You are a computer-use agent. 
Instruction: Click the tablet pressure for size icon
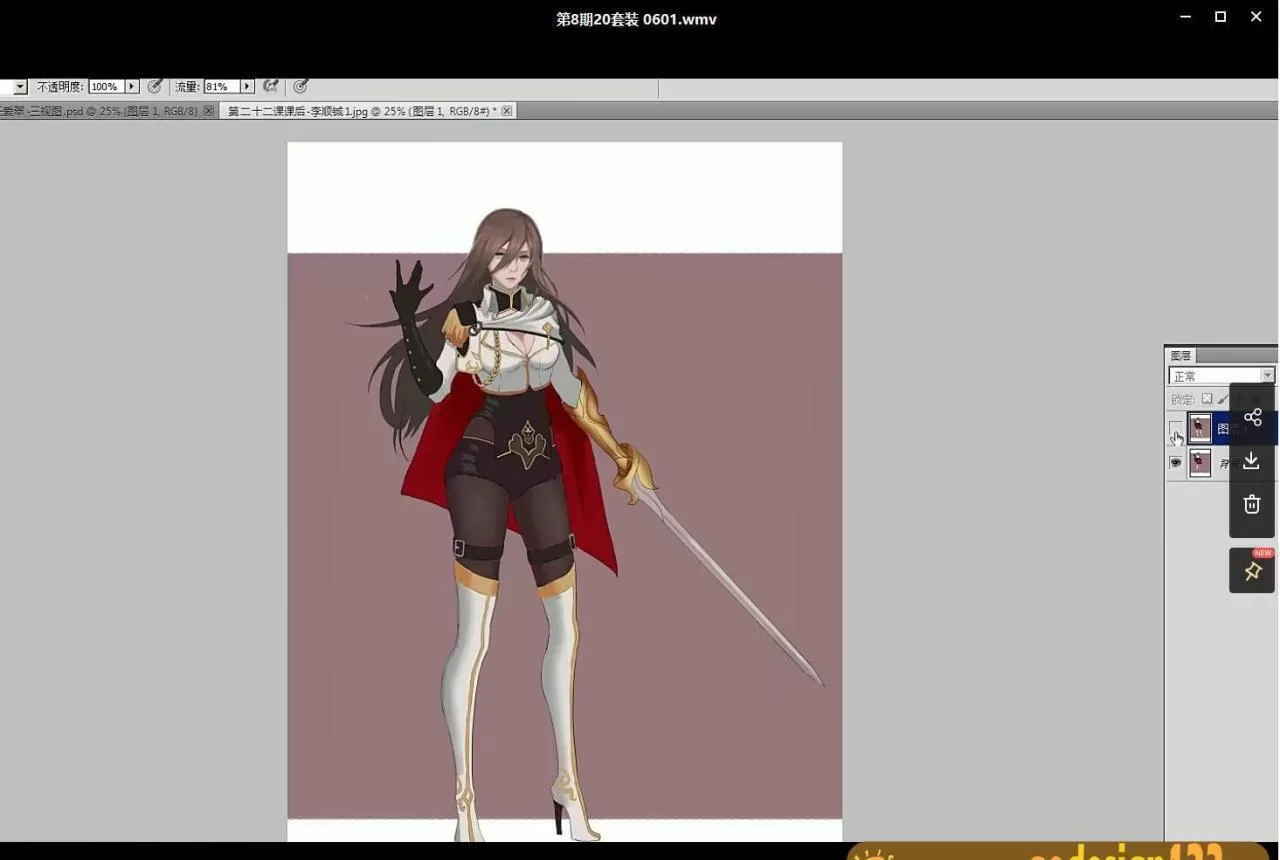point(300,87)
